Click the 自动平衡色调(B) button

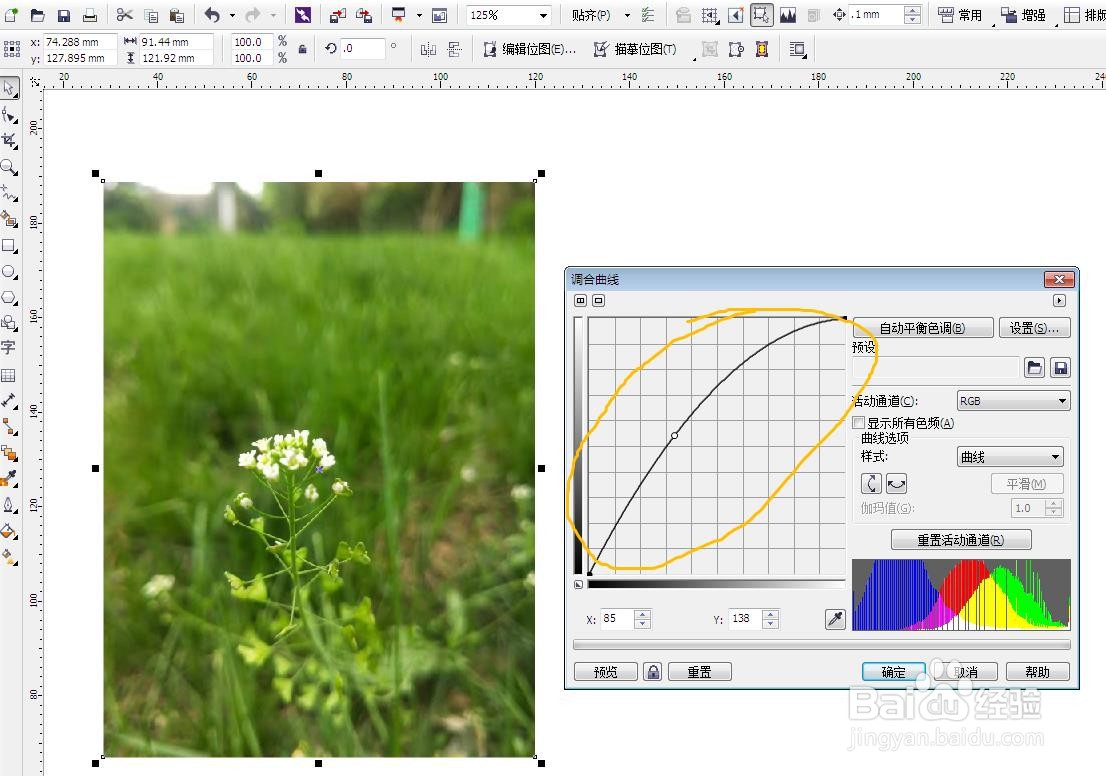pos(923,328)
